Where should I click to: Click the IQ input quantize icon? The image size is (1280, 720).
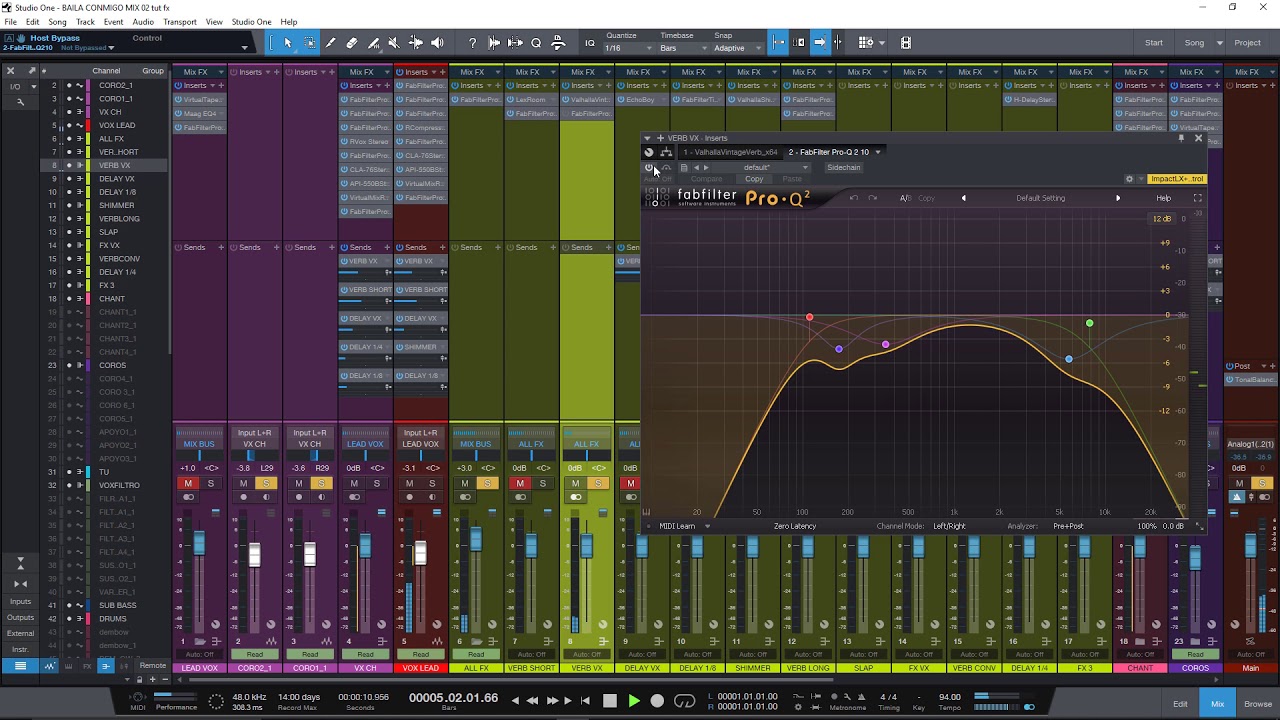click(590, 43)
